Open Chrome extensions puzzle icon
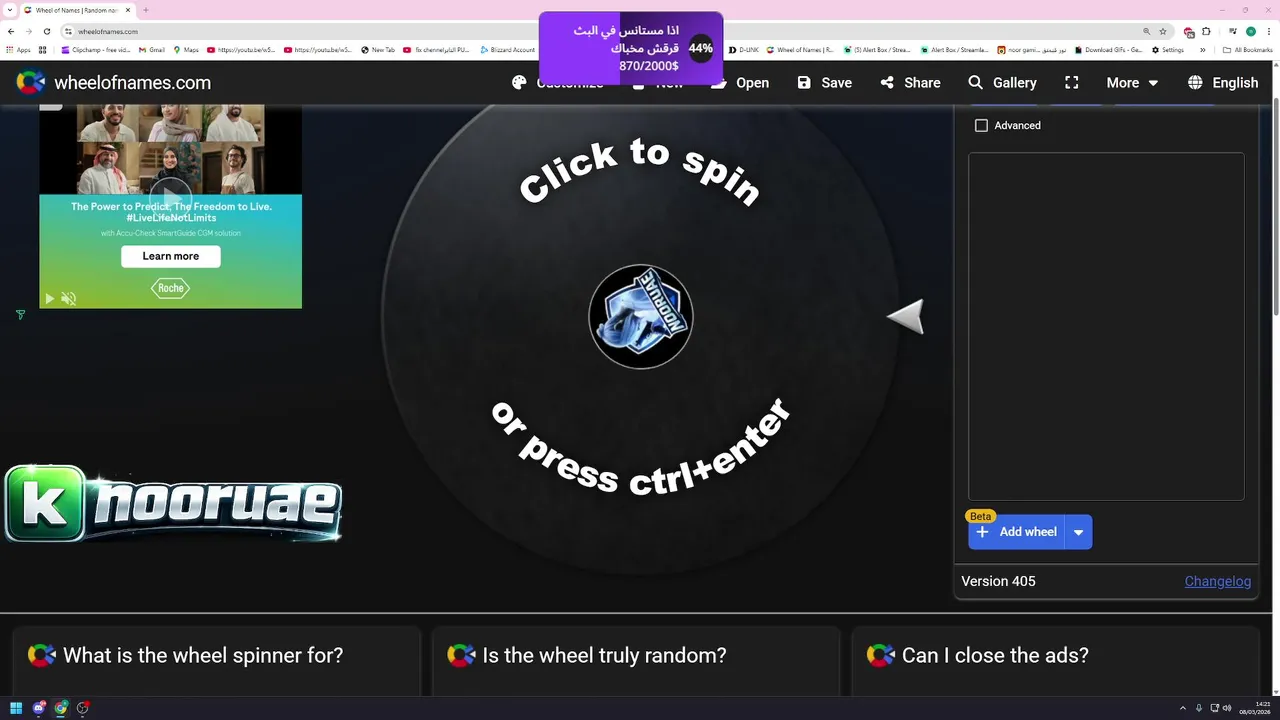The width and height of the screenshot is (1280, 720). pos(1205,31)
